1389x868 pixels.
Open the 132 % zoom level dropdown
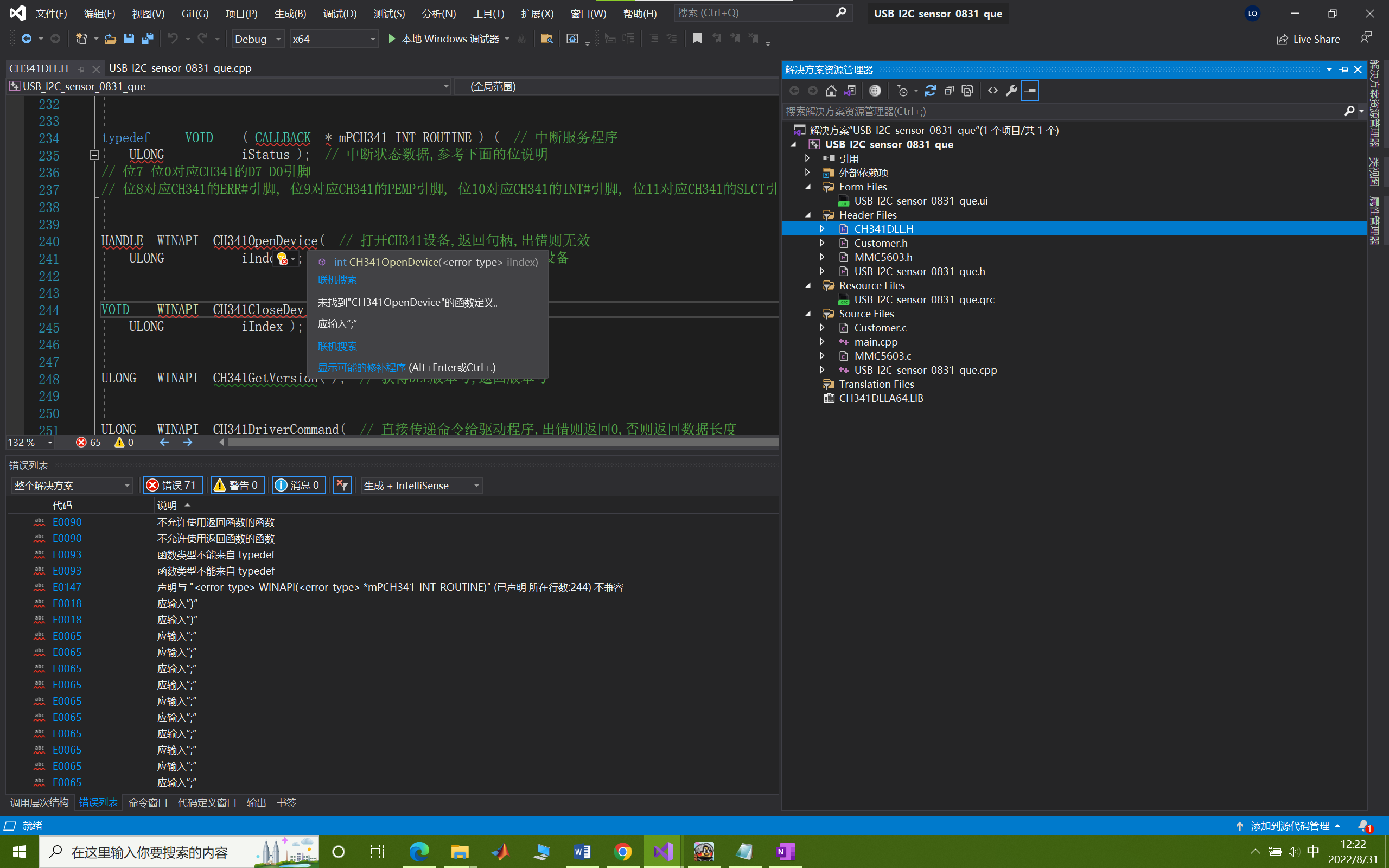50,443
